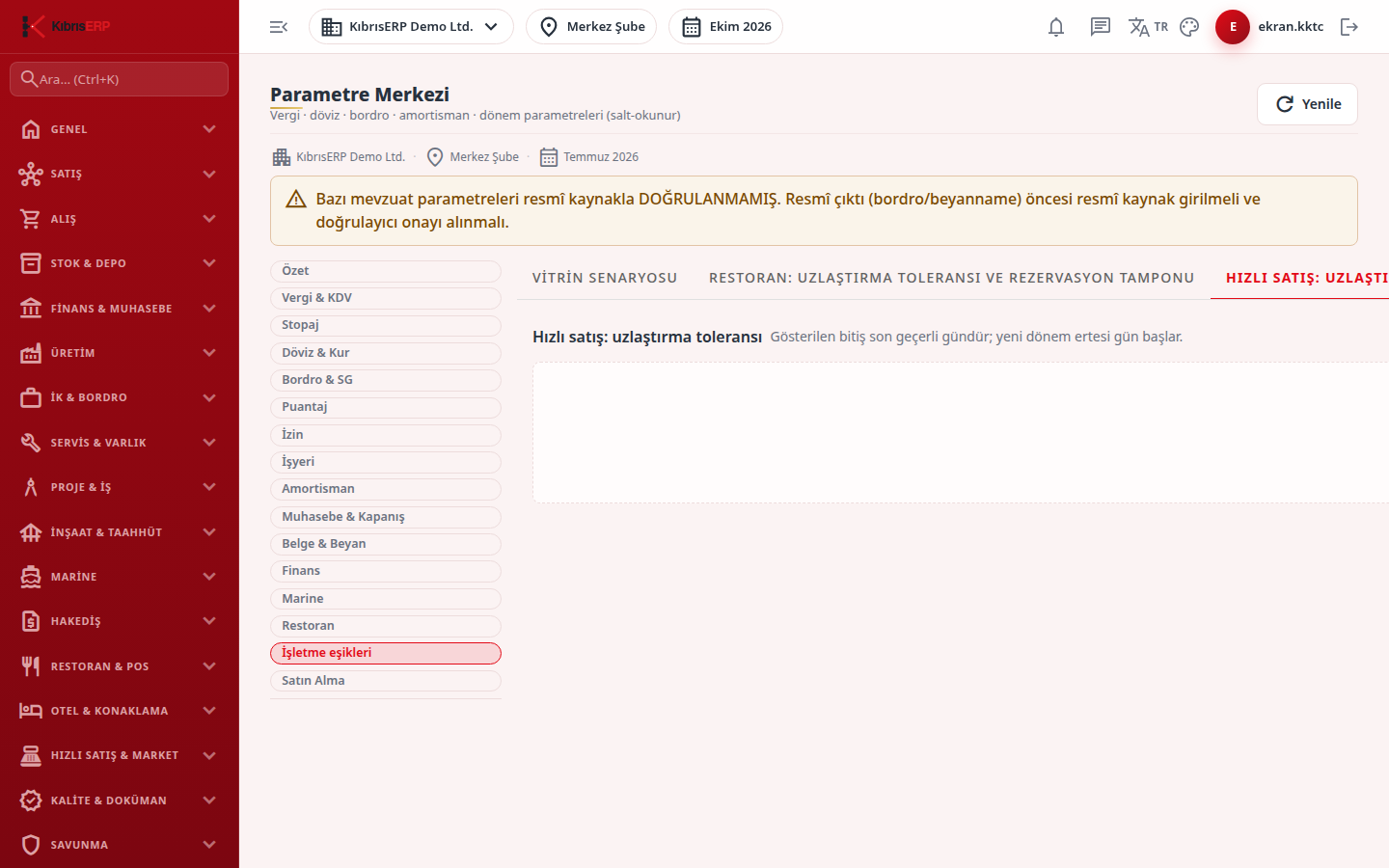Expand the Genel menu chevron

(209, 129)
